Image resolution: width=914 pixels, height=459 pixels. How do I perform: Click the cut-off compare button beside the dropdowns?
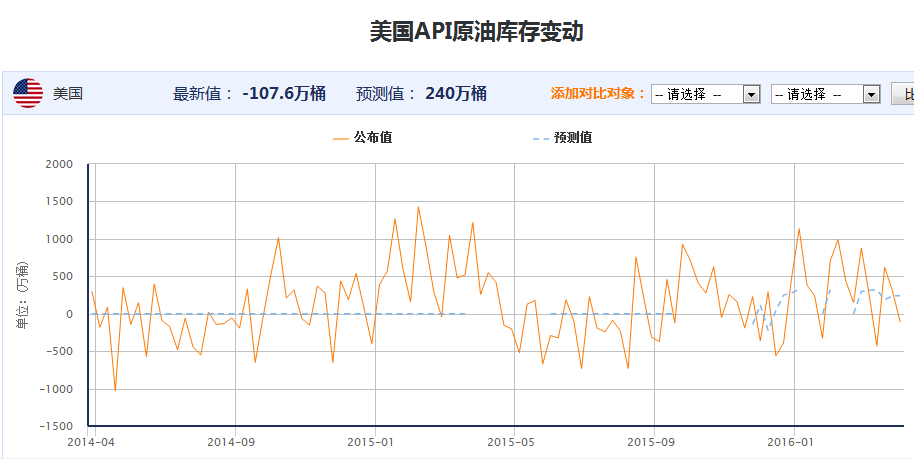point(903,94)
